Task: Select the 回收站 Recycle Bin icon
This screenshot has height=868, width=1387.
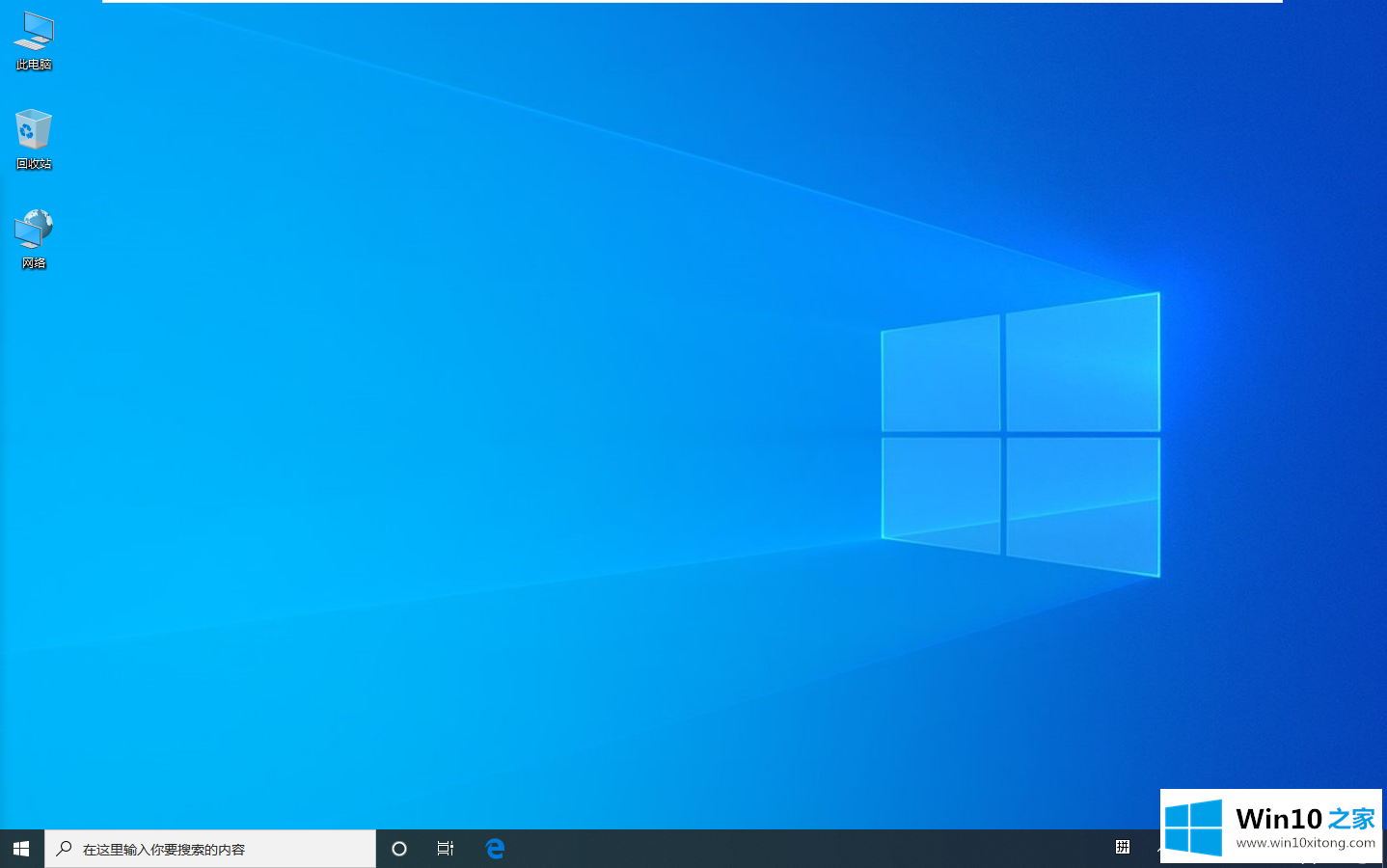Action: pyautogui.click(x=34, y=130)
